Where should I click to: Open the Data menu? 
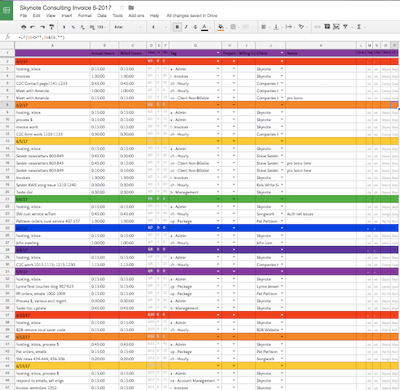pyautogui.click(x=102, y=16)
